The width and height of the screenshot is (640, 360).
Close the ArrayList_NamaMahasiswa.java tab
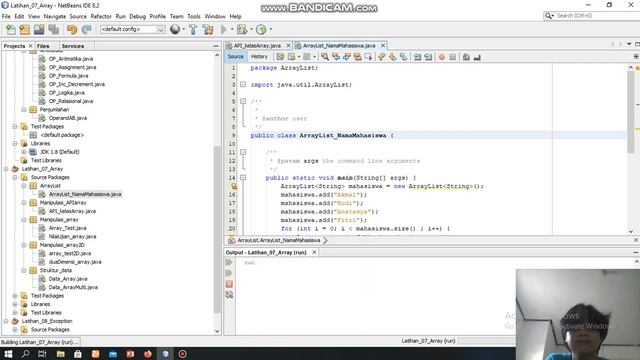[x=383, y=46]
